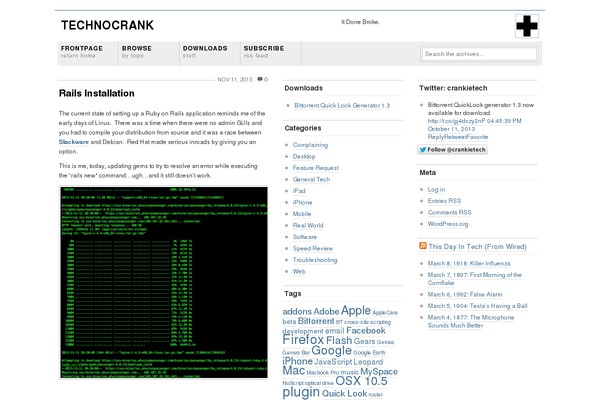Open the Web category
The height and width of the screenshot is (400, 600).
coord(299,271)
